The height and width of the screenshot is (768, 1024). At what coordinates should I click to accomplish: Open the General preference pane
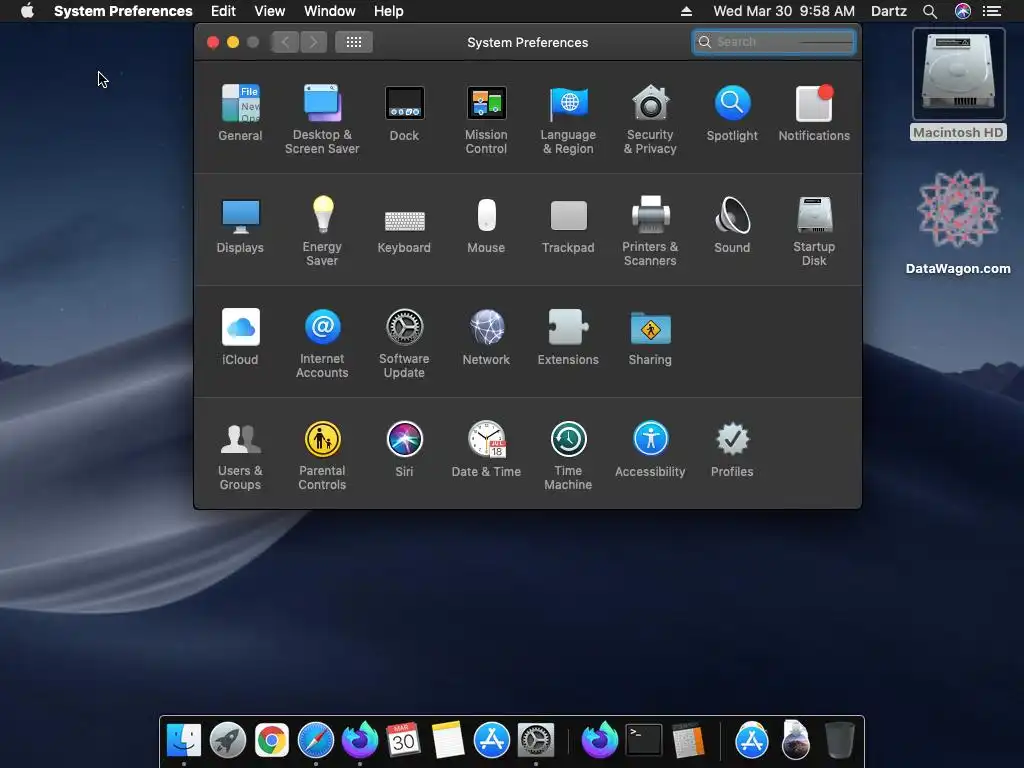click(240, 112)
